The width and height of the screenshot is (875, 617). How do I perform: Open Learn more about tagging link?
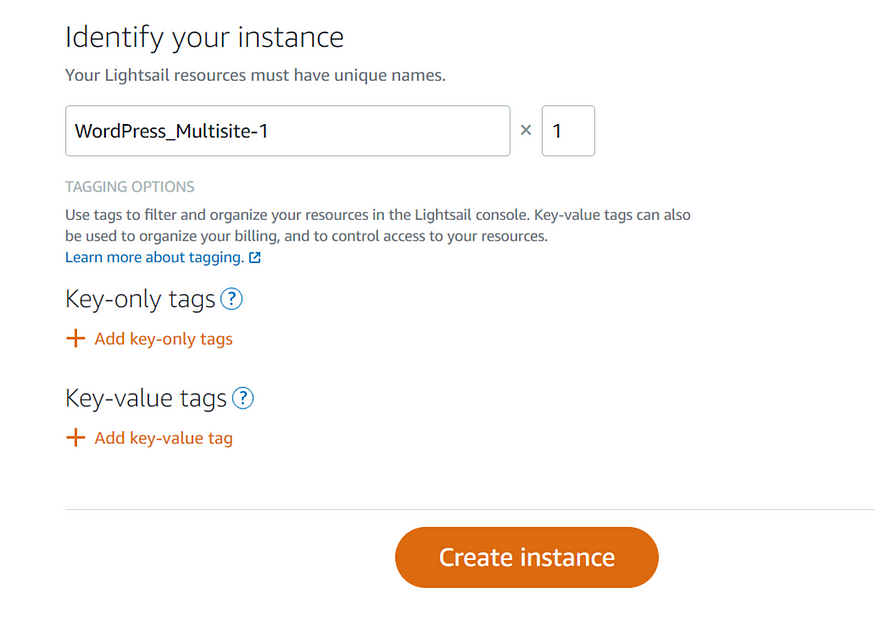tap(155, 257)
